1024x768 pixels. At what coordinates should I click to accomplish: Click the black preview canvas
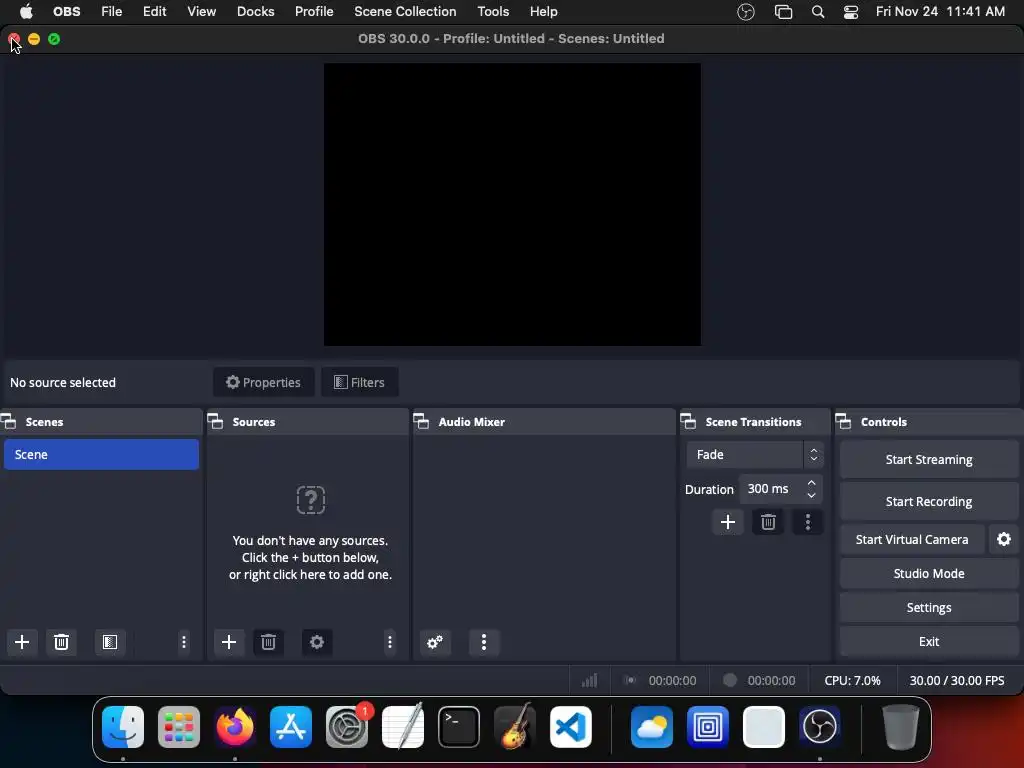pyautogui.click(x=512, y=204)
